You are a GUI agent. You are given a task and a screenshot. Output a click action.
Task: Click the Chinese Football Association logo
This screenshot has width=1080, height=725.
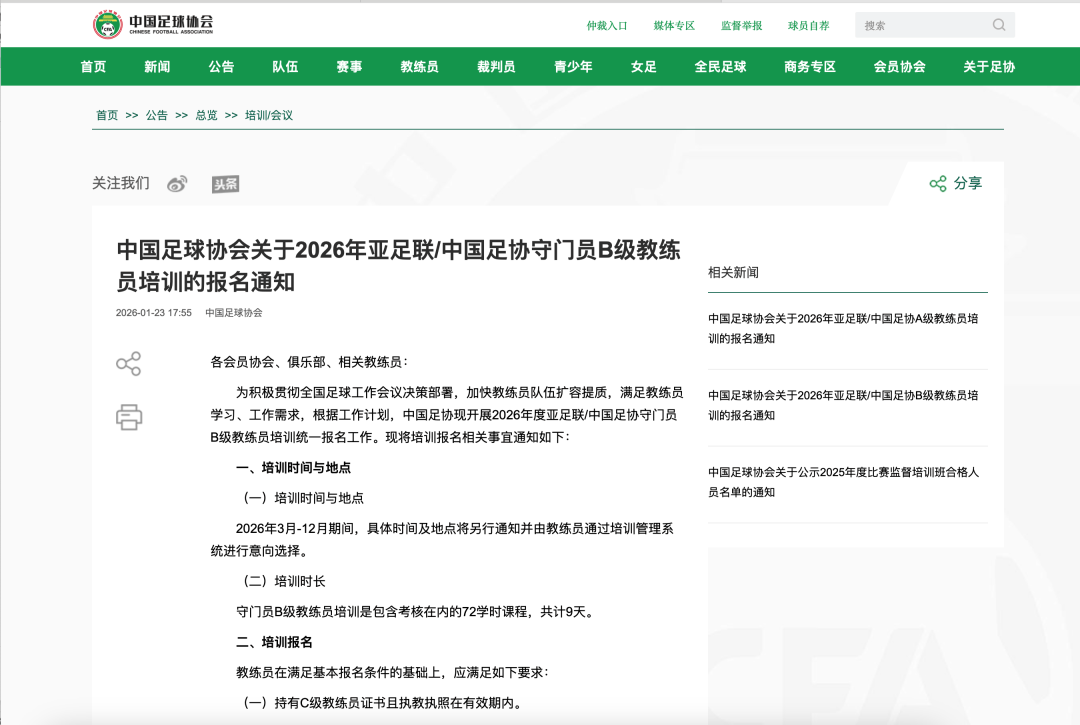click(x=153, y=24)
